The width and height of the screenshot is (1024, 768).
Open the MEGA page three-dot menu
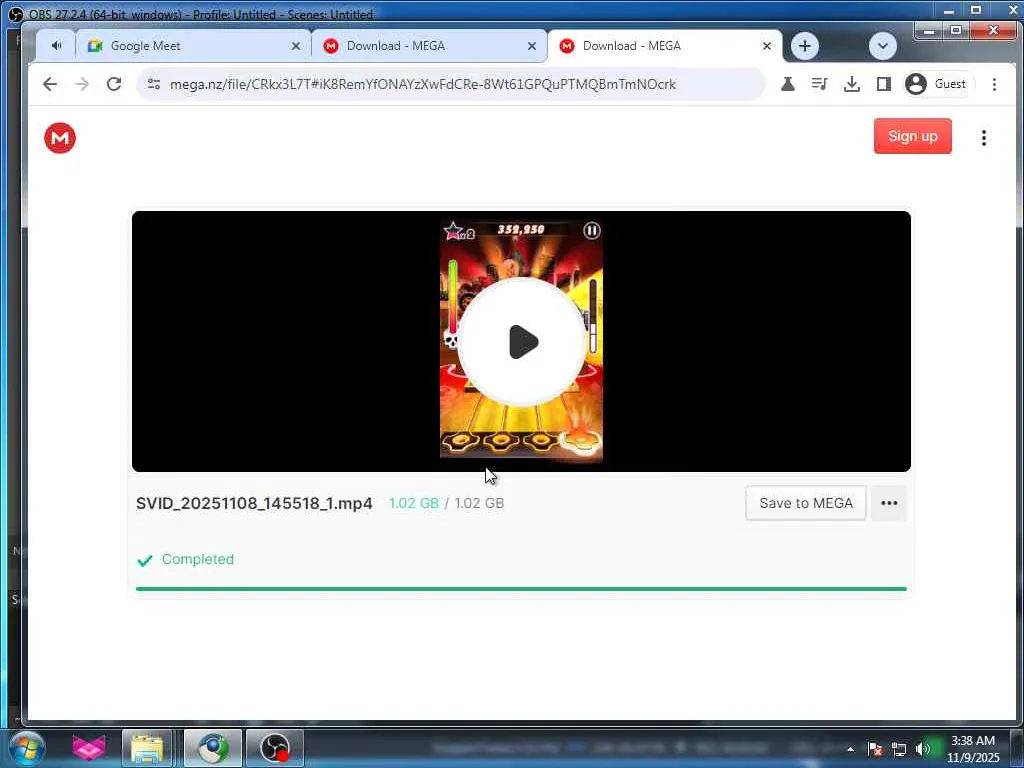pos(984,138)
